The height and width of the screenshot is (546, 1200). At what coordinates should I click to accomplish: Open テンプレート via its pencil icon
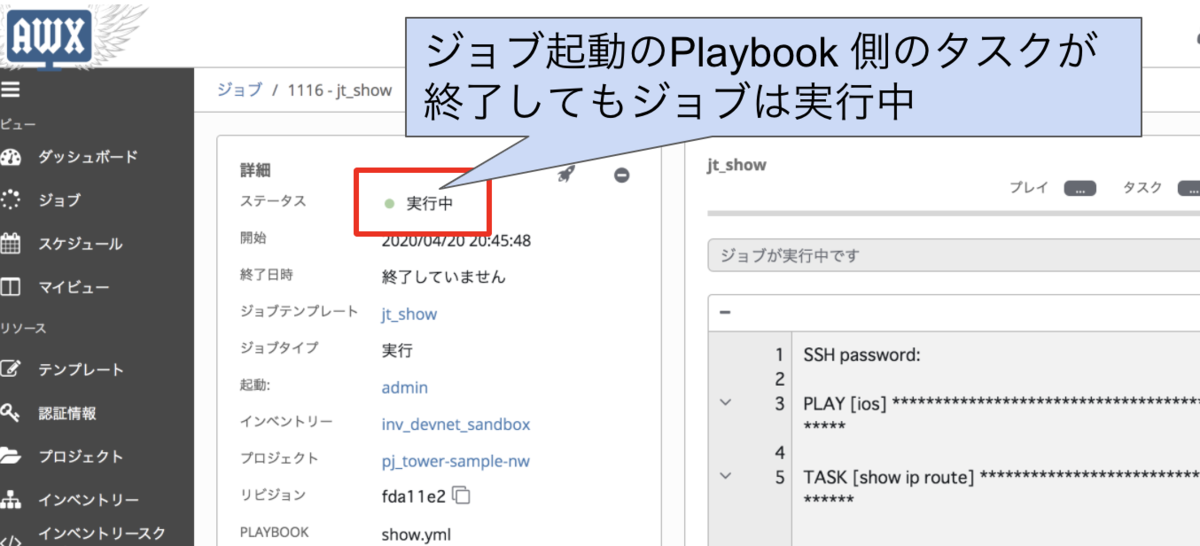(11, 369)
